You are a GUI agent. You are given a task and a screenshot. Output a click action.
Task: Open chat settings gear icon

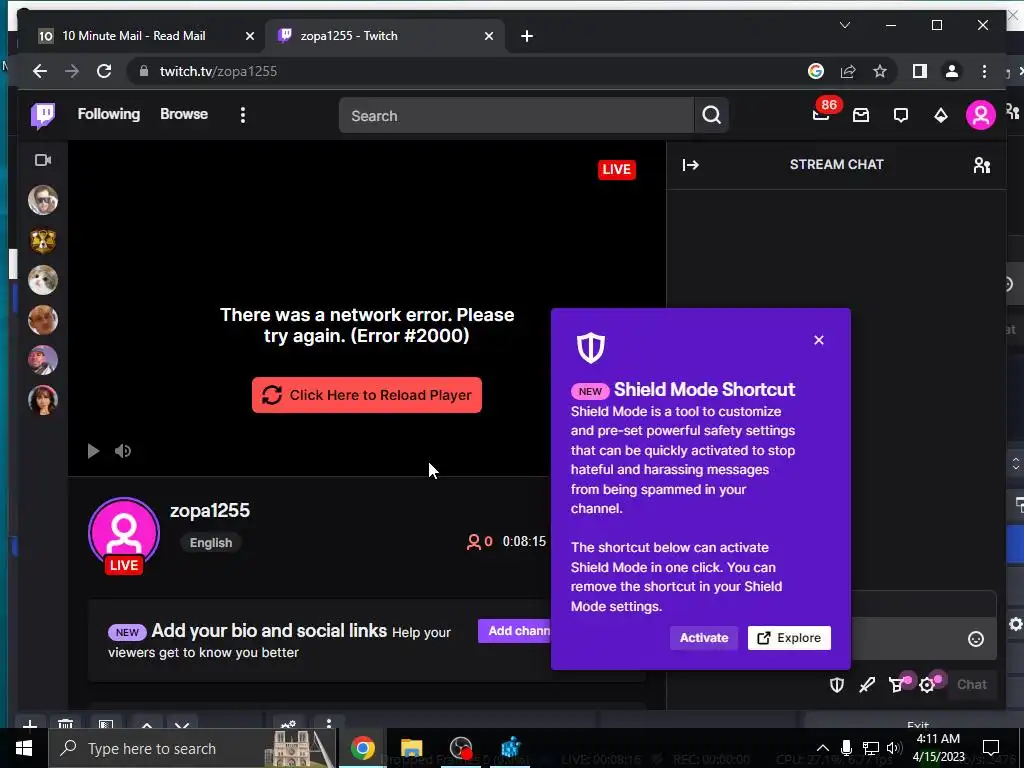click(x=927, y=684)
